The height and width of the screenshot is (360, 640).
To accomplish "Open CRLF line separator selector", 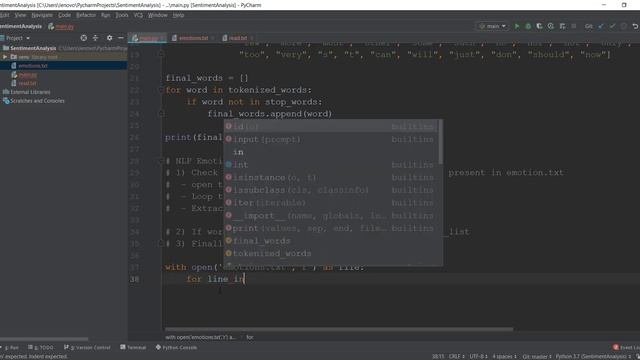I will point(456,357).
